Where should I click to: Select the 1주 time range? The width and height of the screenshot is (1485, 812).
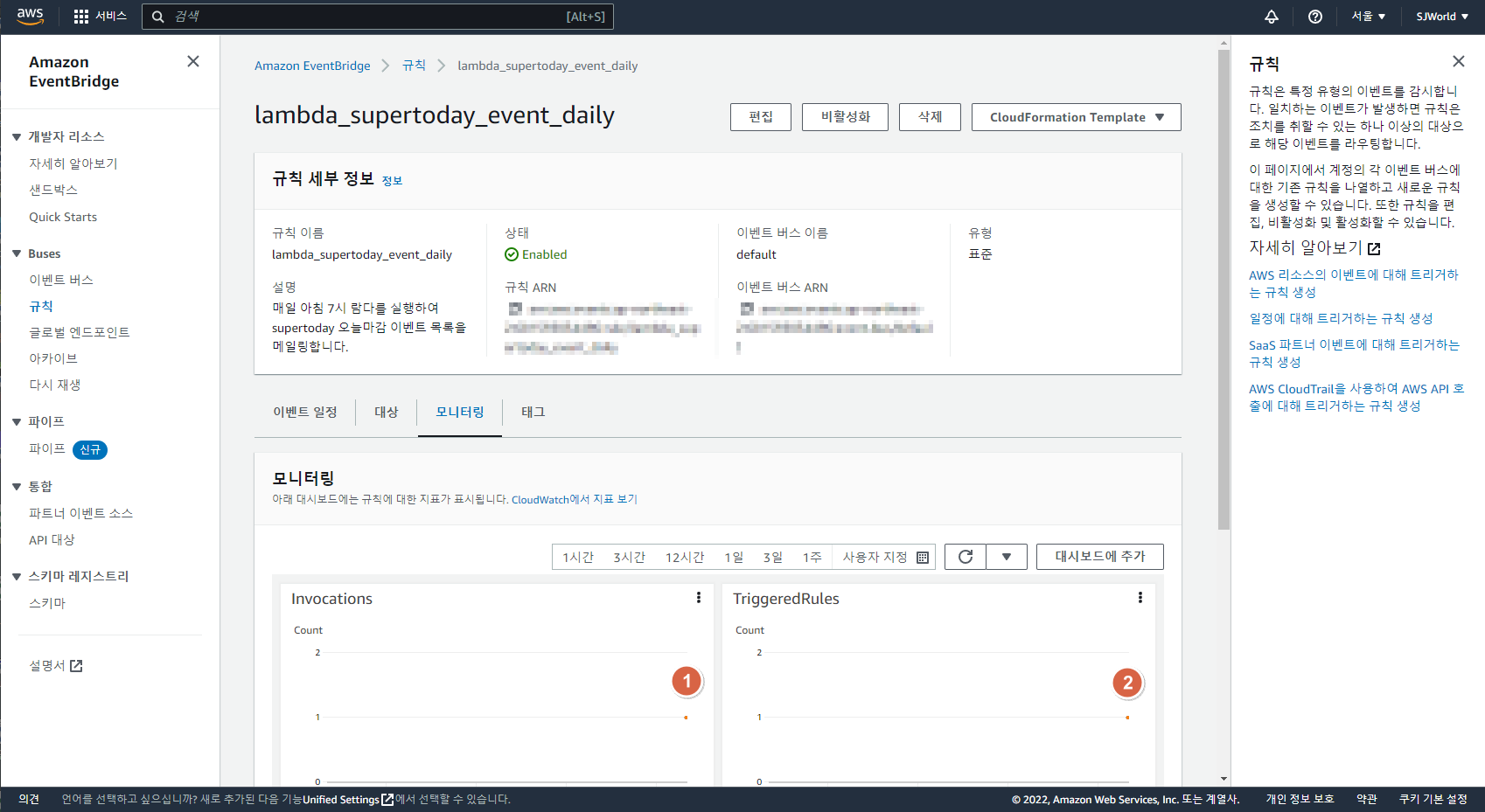[x=812, y=558]
